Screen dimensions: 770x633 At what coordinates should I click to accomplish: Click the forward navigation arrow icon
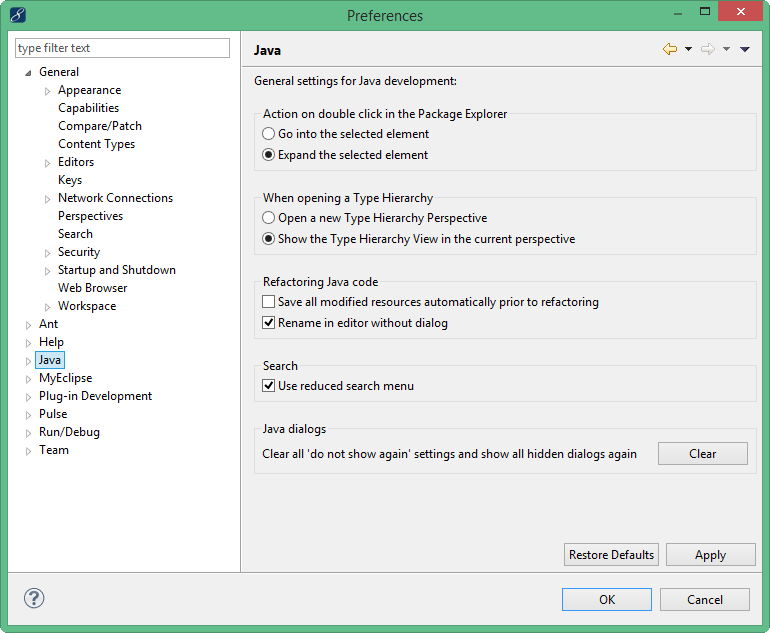(708, 49)
